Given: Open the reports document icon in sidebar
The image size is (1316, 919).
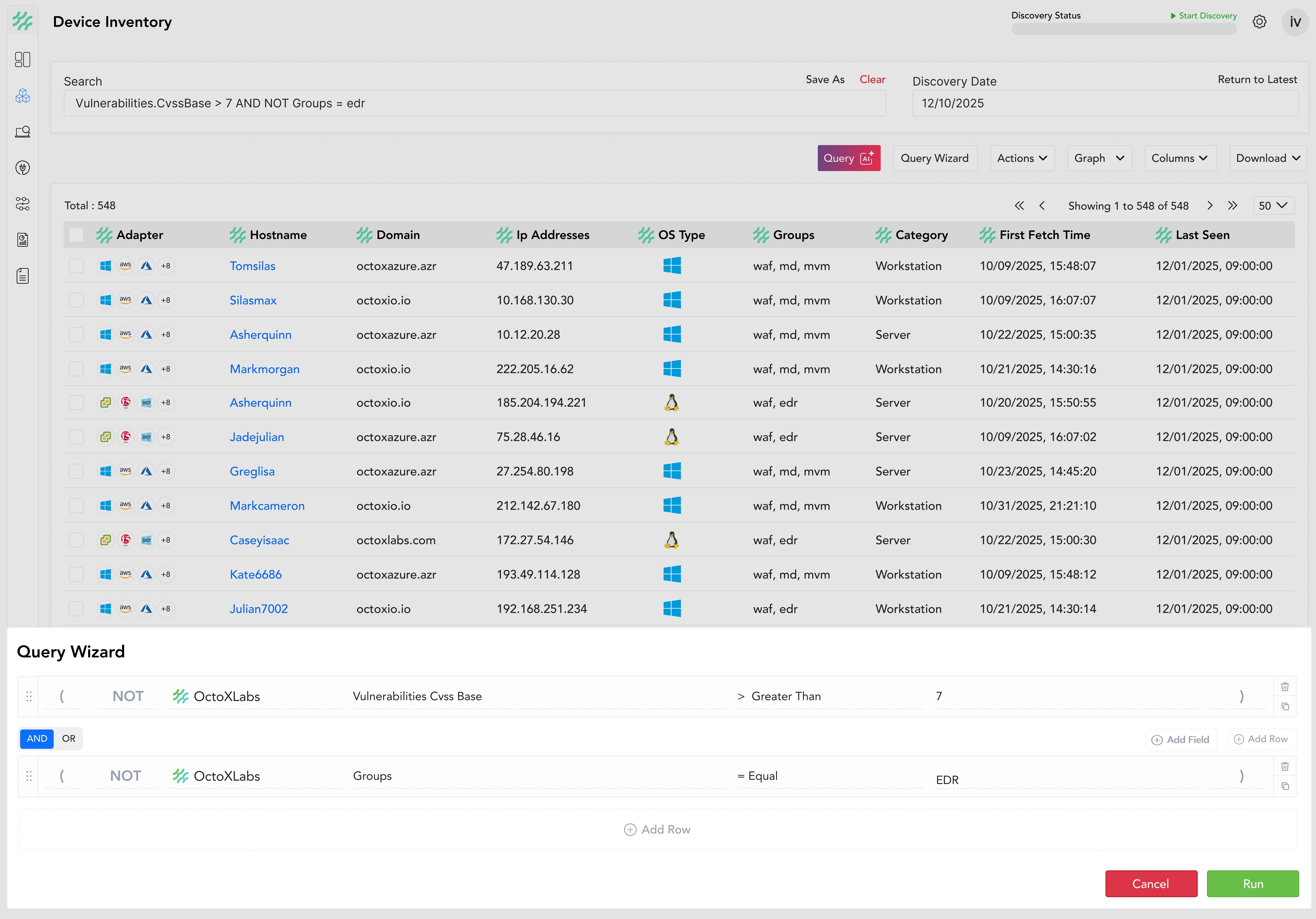Looking at the screenshot, I should (x=22, y=240).
